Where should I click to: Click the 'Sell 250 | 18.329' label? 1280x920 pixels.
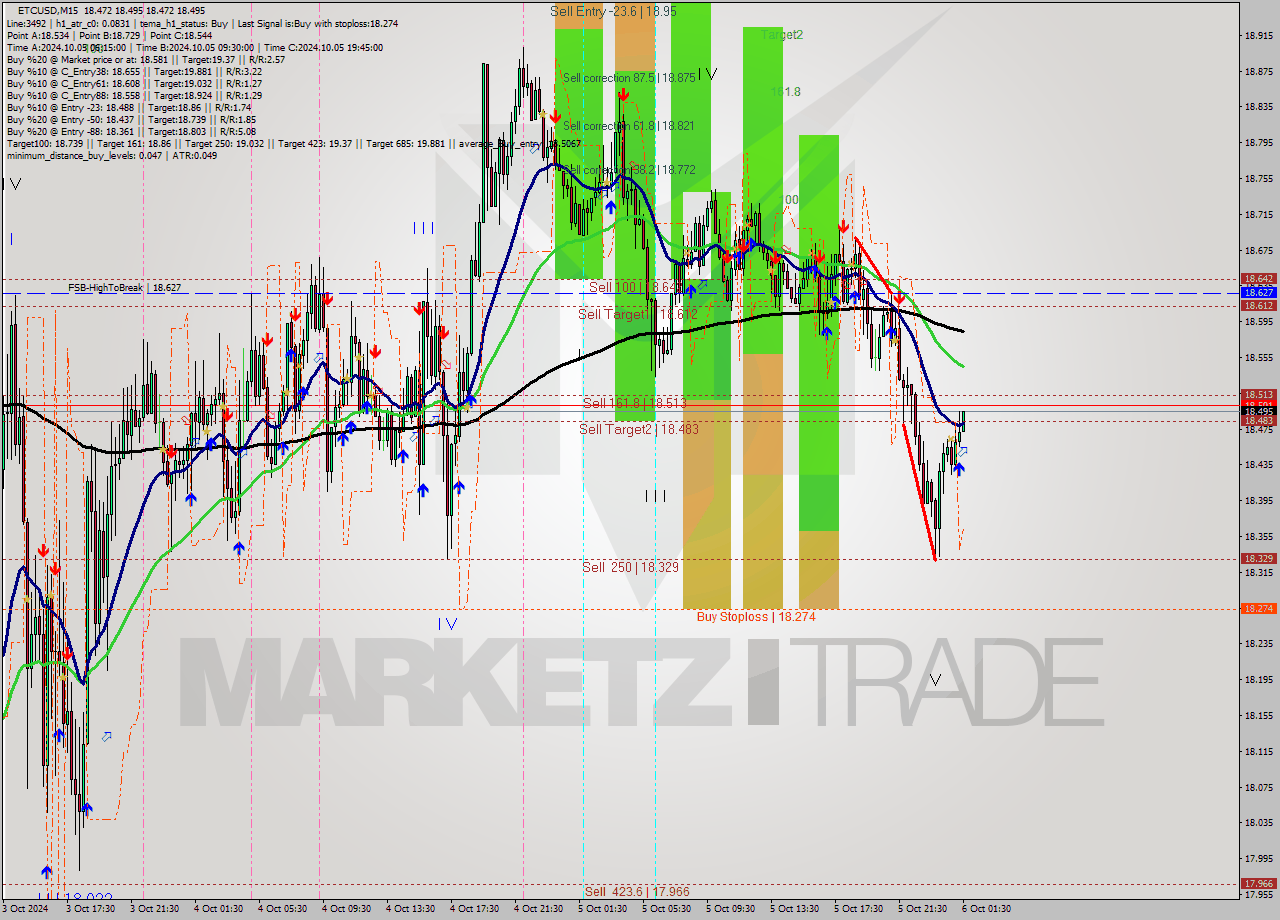pos(630,567)
